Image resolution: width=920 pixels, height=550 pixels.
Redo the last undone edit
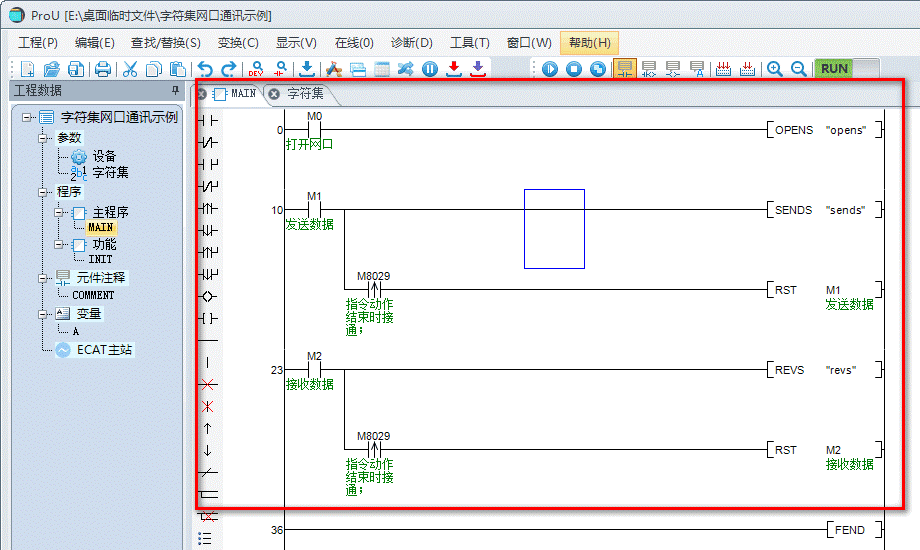(x=229, y=69)
